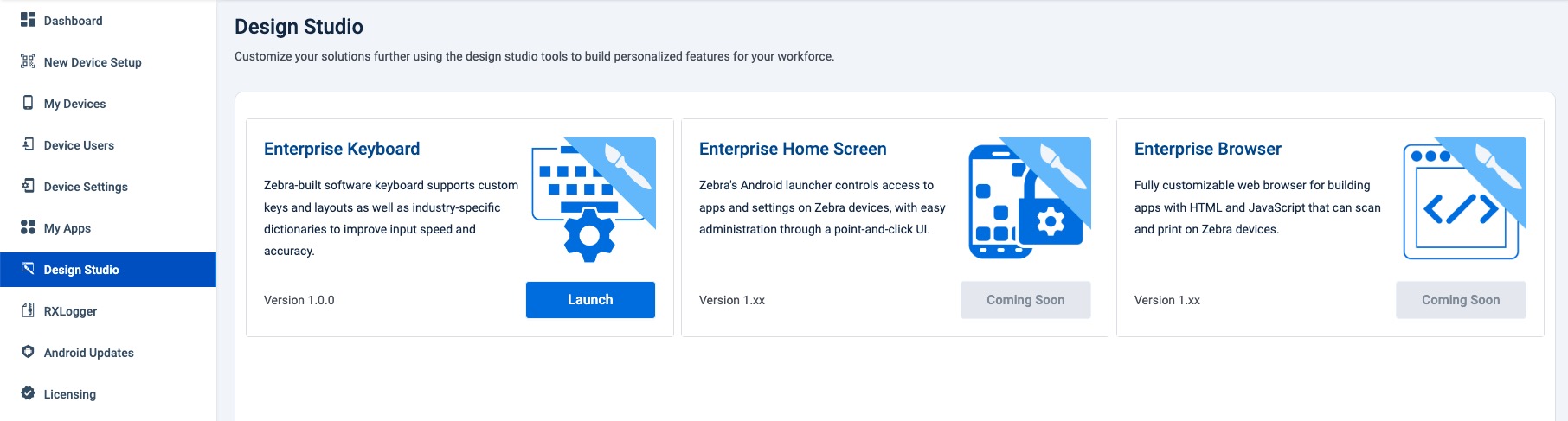Screen dimensions: 1568x421
Task: Click the Licensing badge icon
Action: (x=28, y=393)
